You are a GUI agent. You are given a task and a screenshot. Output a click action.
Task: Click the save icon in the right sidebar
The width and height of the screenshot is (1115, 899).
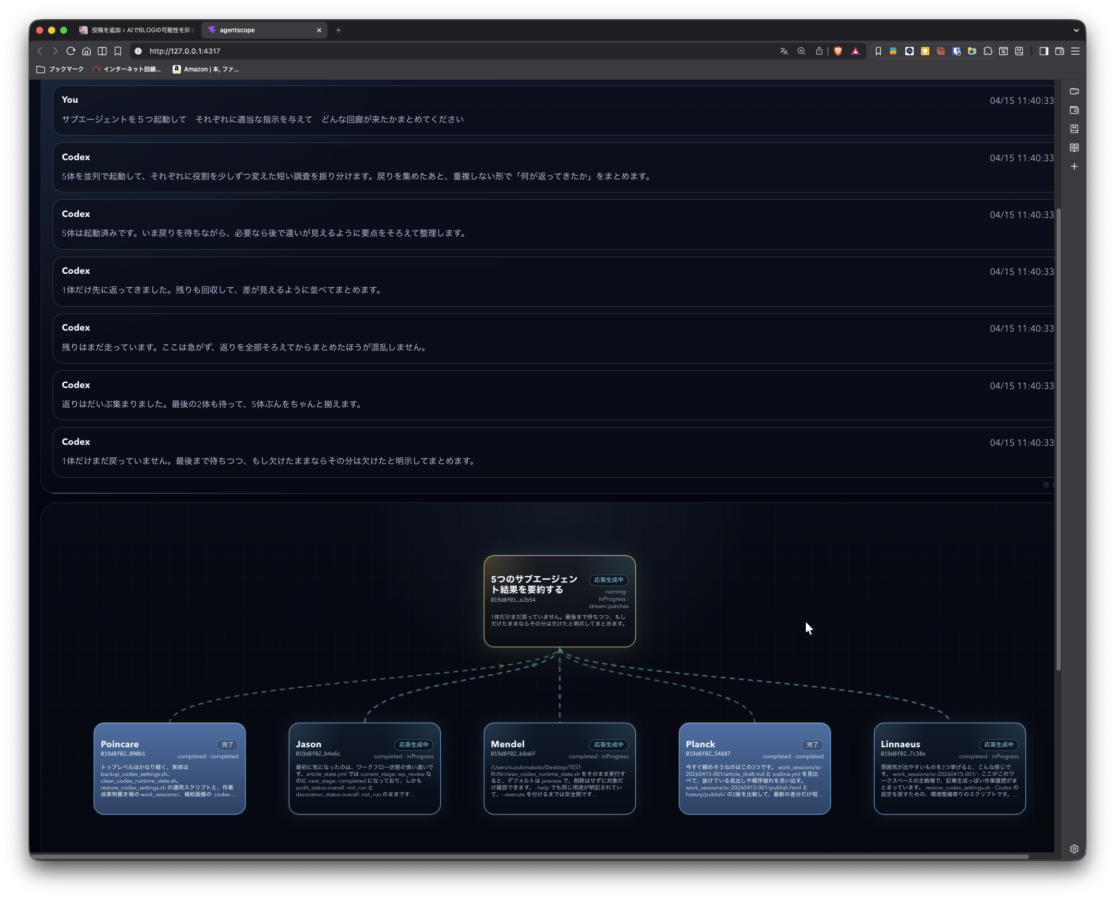[1074, 127]
